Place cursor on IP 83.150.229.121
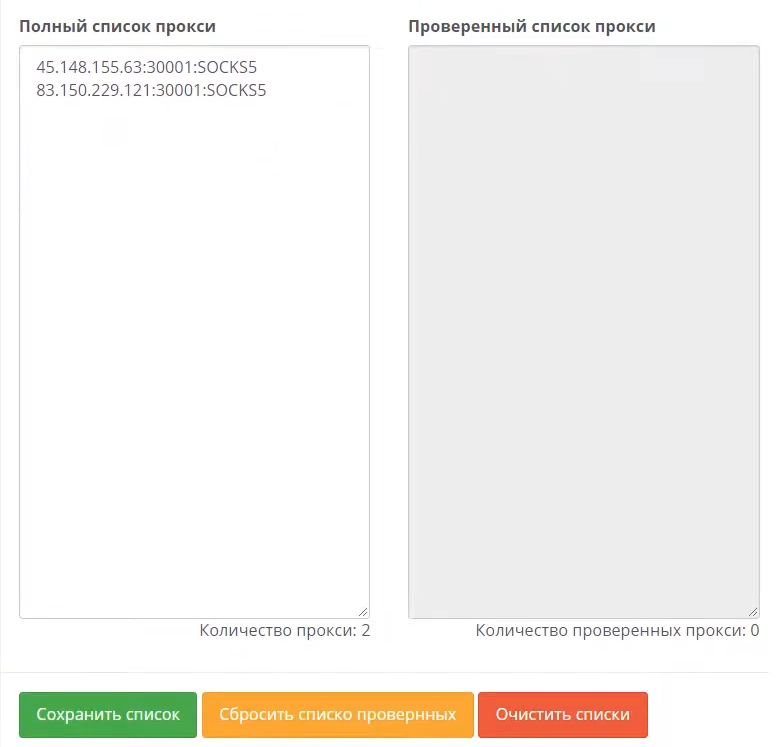Viewport: 776px width, 747px height. point(94,91)
